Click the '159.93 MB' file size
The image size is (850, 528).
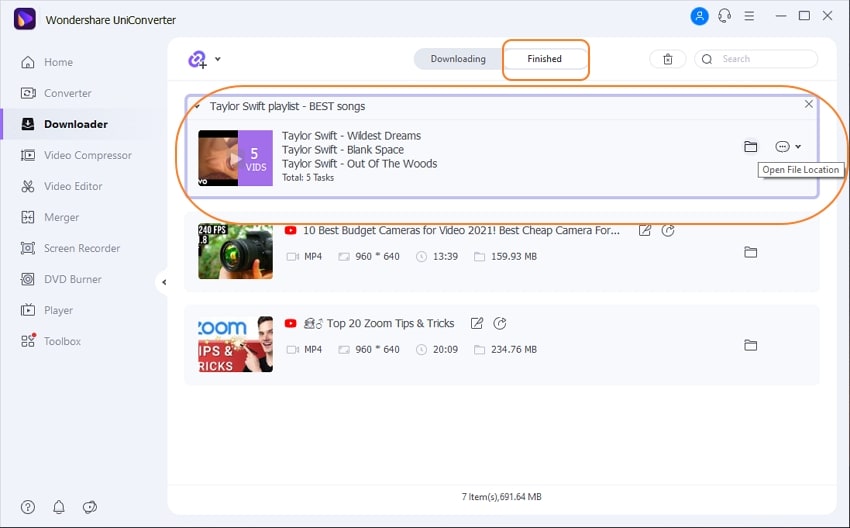click(x=514, y=256)
